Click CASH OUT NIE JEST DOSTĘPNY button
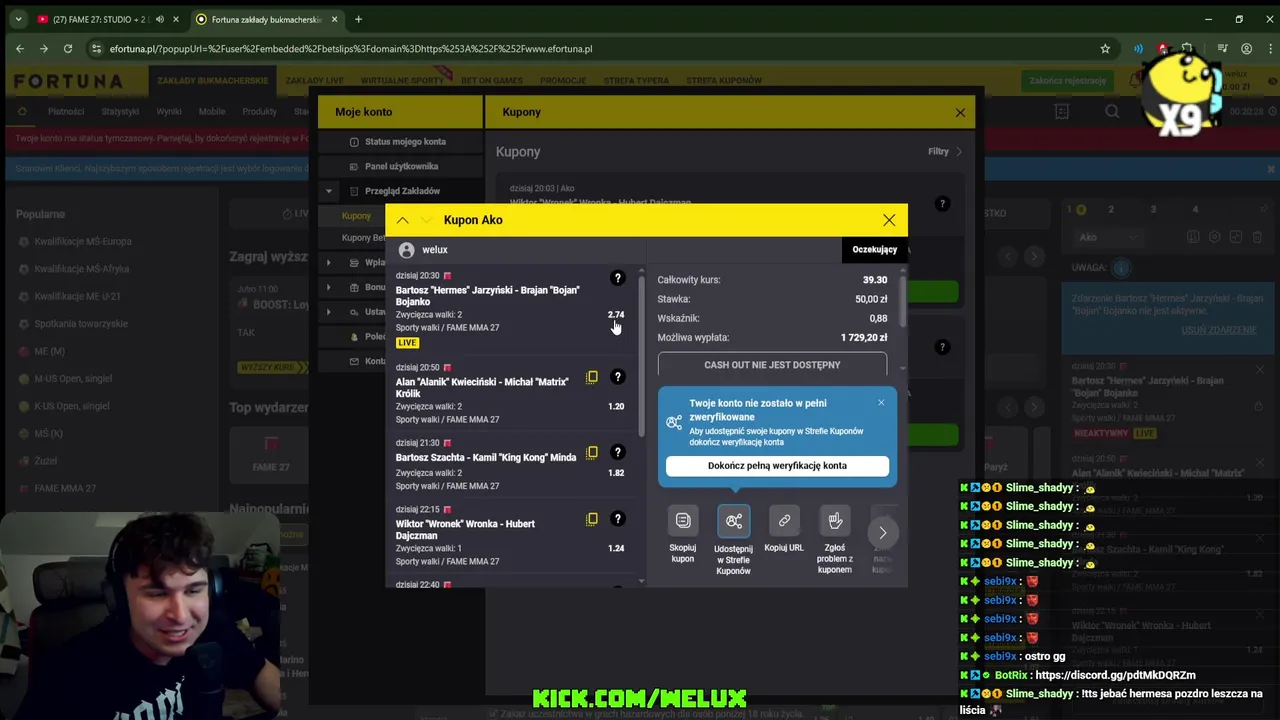The width and height of the screenshot is (1280, 720). point(772,365)
